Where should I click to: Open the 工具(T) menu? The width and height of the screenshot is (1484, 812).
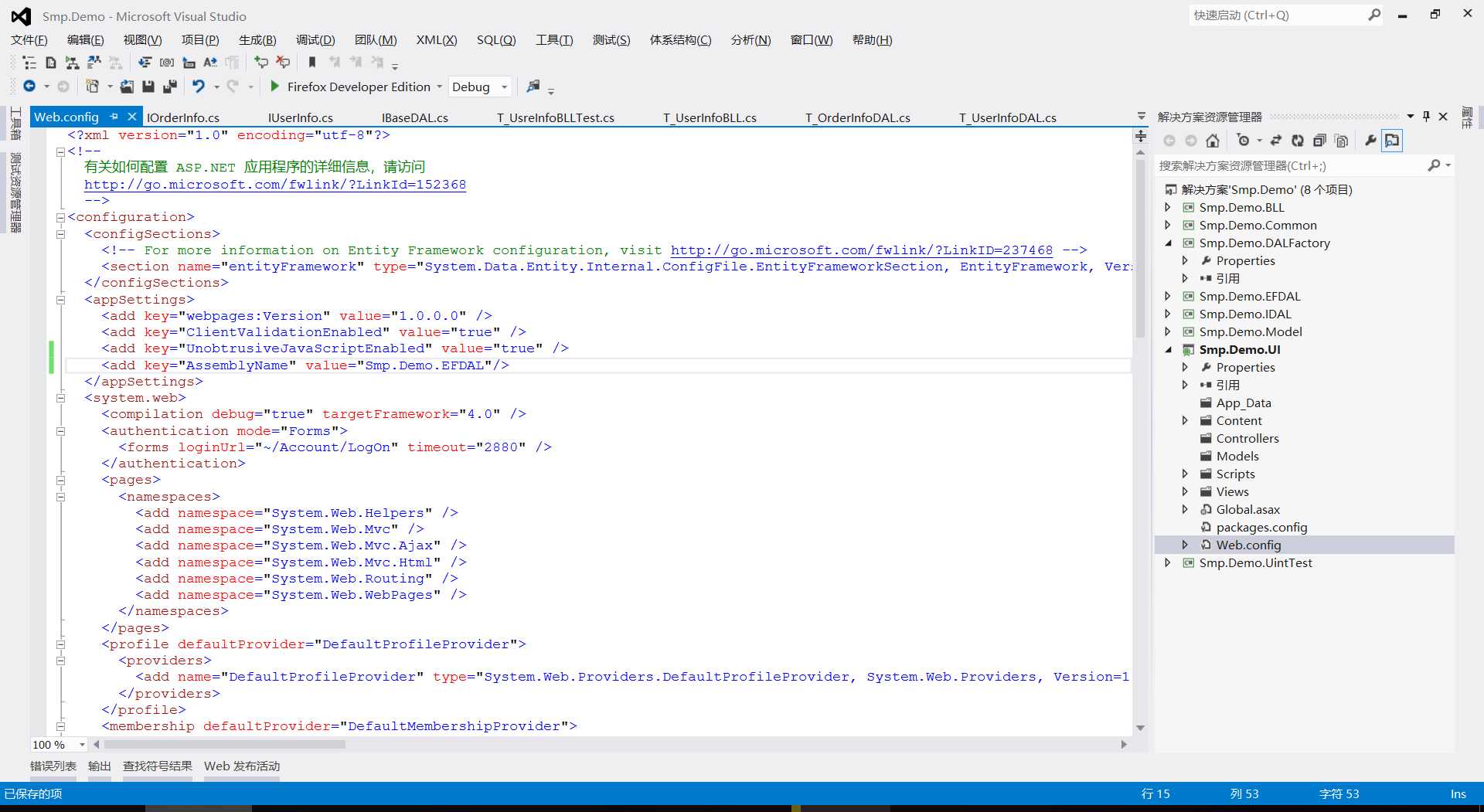[555, 40]
